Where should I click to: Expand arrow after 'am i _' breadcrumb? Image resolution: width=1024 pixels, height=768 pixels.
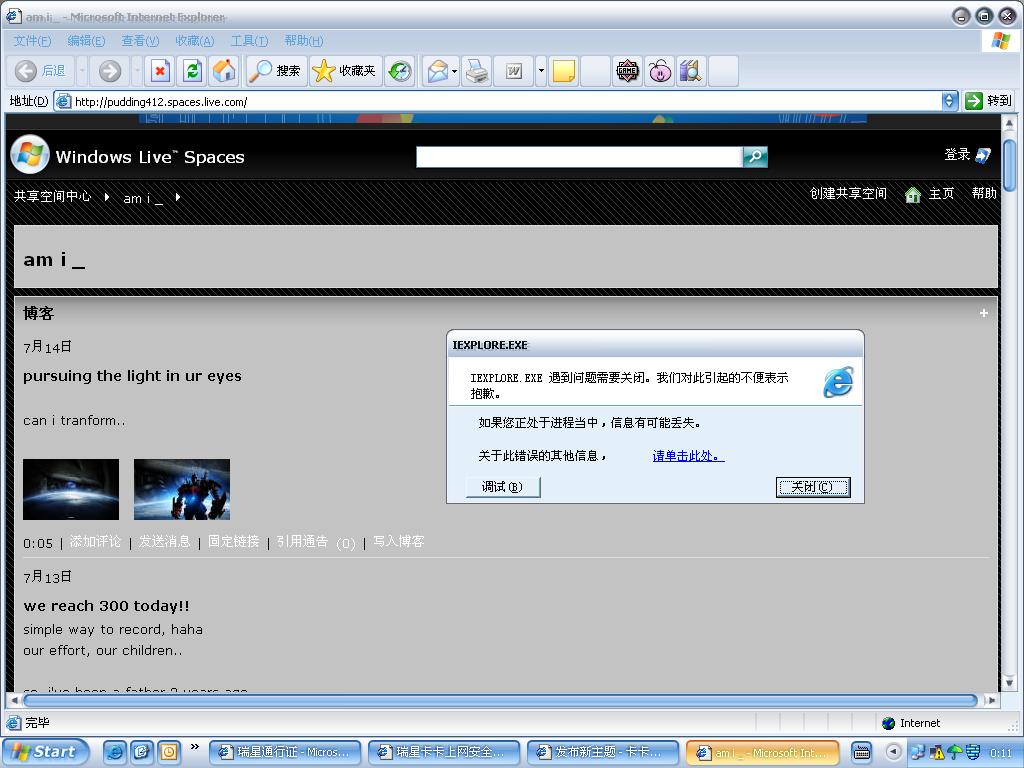(x=178, y=197)
